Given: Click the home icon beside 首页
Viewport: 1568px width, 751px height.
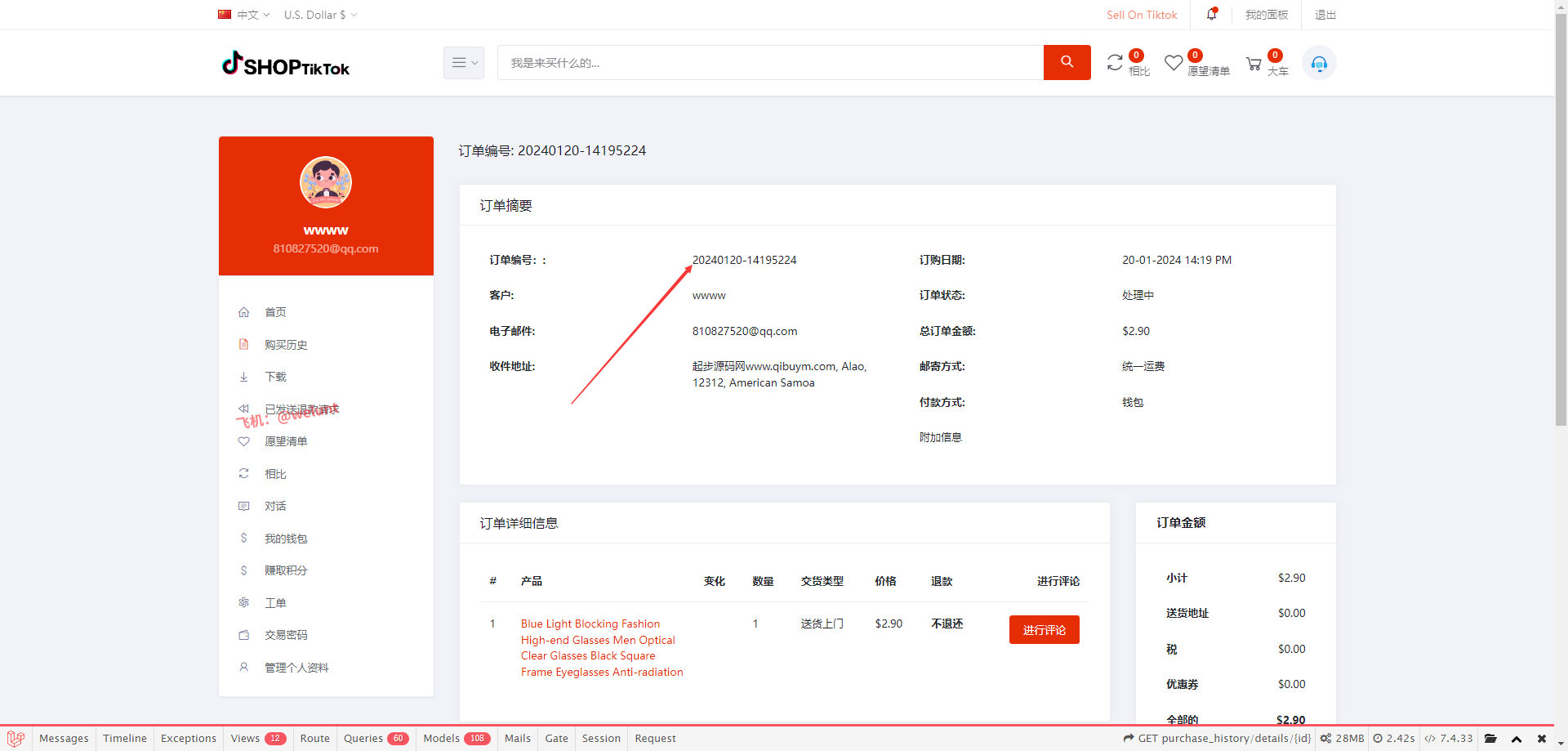Looking at the screenshot, I should (x=243, y=312).
